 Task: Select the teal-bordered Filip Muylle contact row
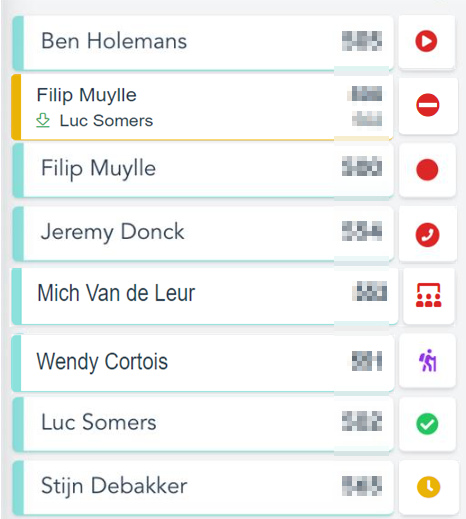(203, 170)
